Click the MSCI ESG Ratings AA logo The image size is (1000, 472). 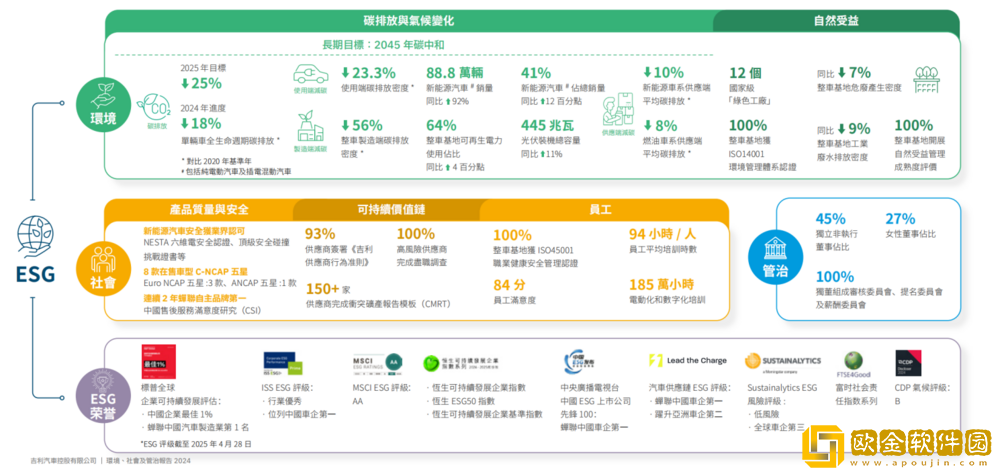tap(378, 362)
